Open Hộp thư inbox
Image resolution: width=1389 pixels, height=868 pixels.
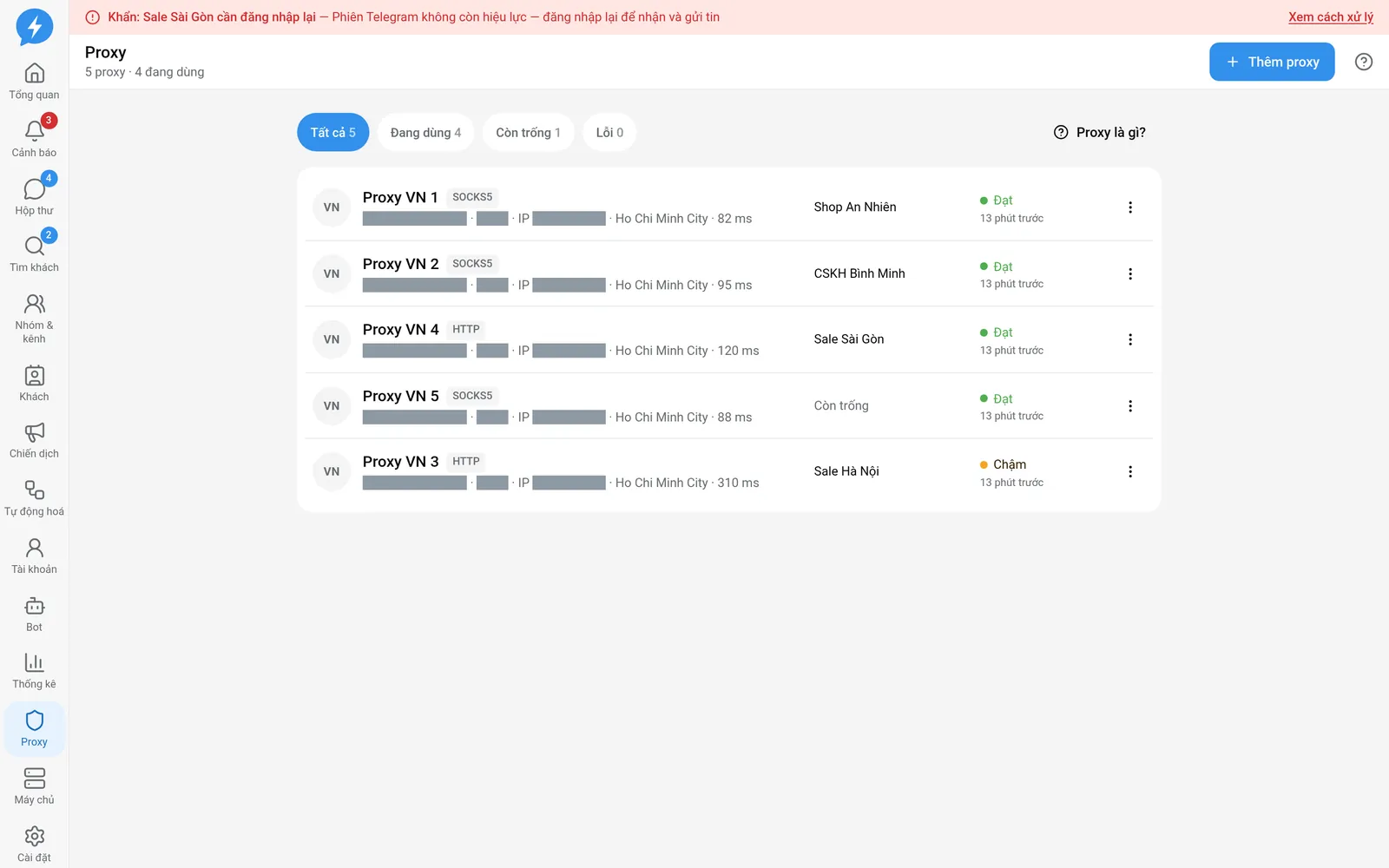(x=34, y=197)
